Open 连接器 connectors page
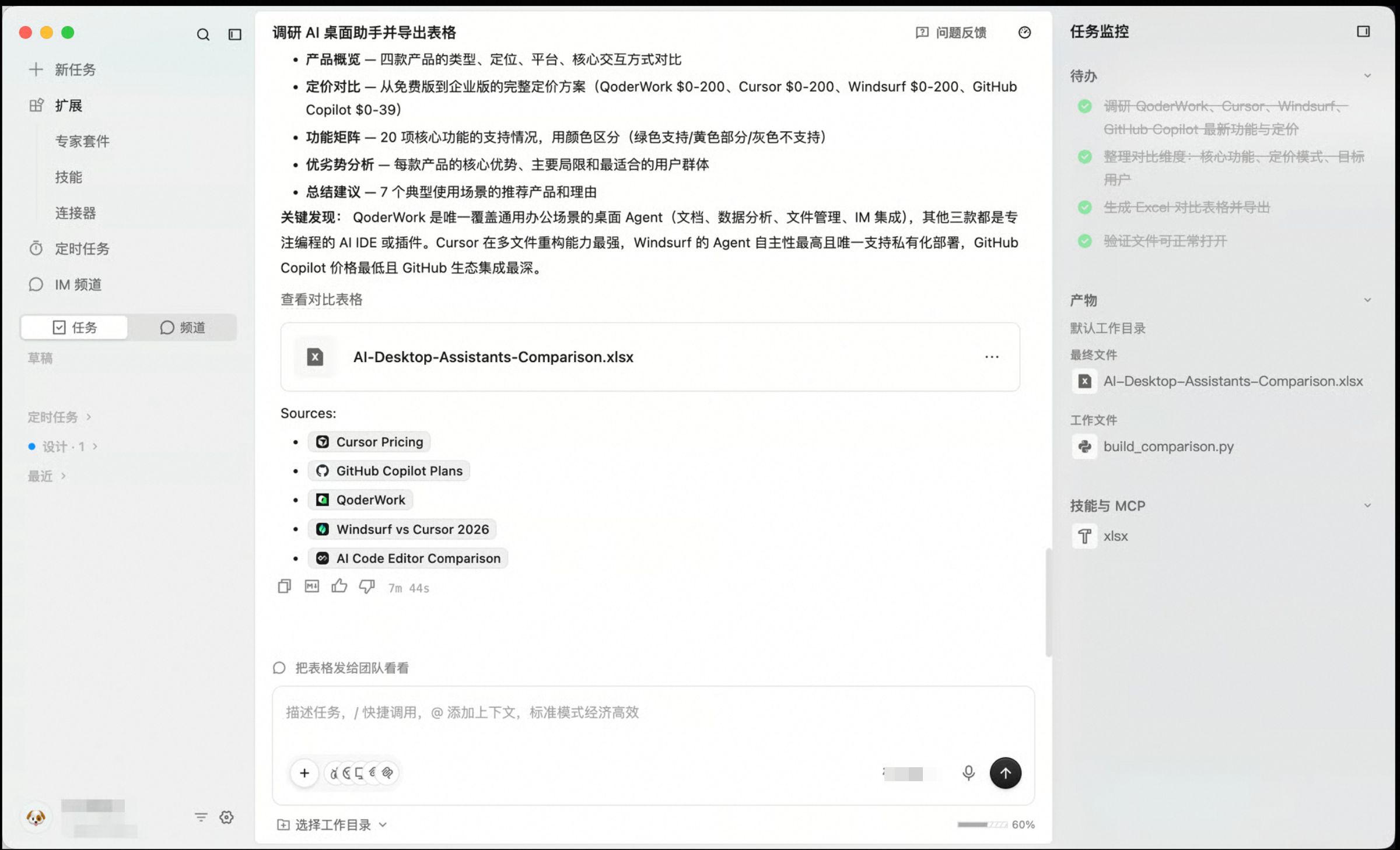Image resolution: width=1400 pixels, height=850 pixels. [75, 213]
